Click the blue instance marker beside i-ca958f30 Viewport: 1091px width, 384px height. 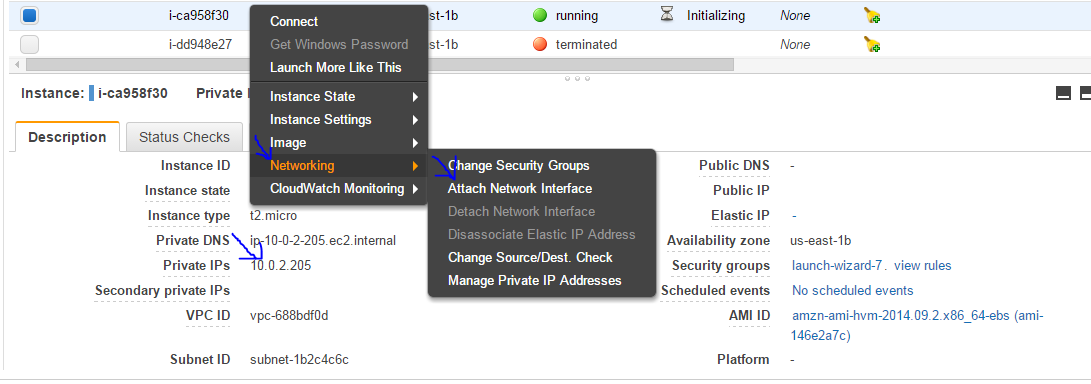coord(92,93)
